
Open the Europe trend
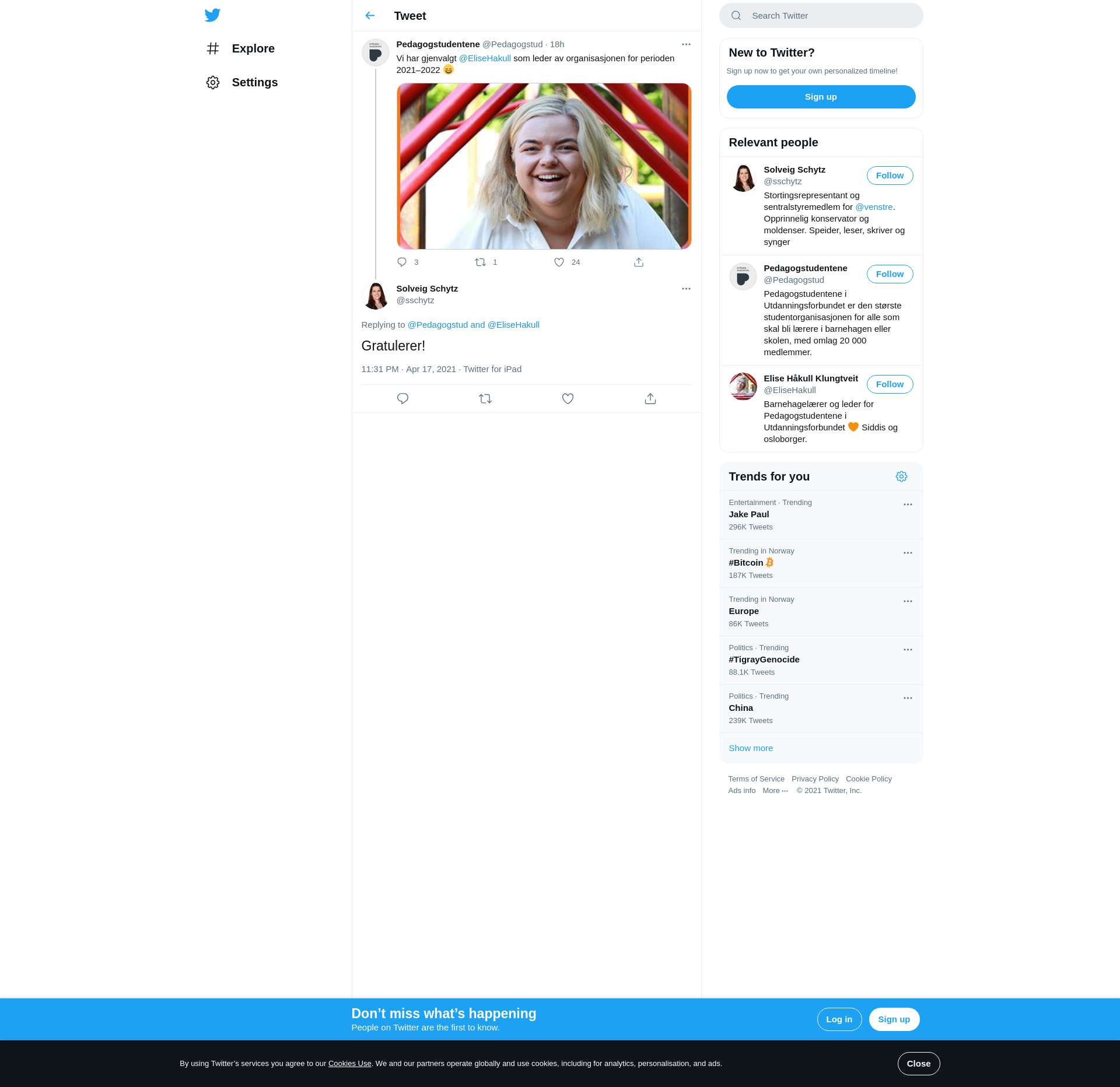click(821, 612)
